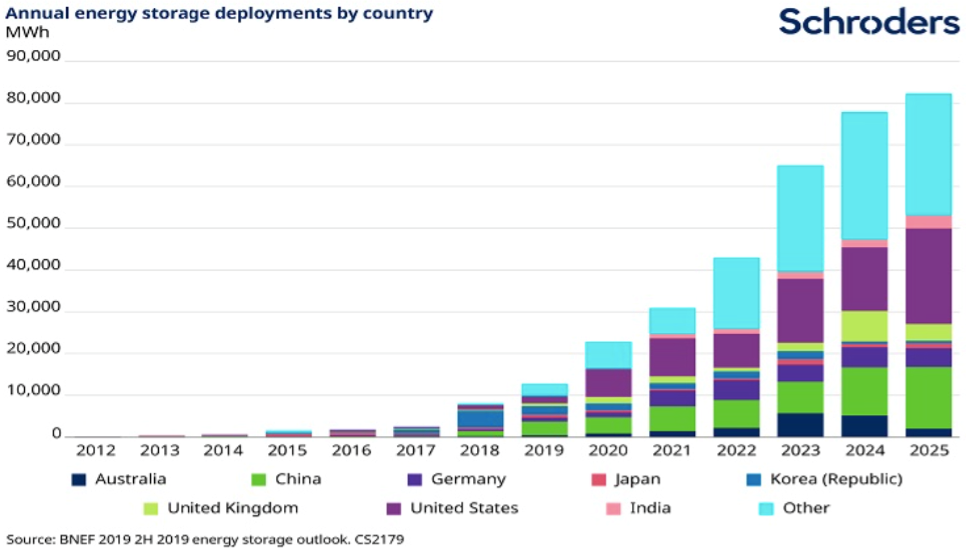Viewport: 966px width, 550px height.
Task: Click the Australia segment of 2023 bar
Action: coord(800,425)
